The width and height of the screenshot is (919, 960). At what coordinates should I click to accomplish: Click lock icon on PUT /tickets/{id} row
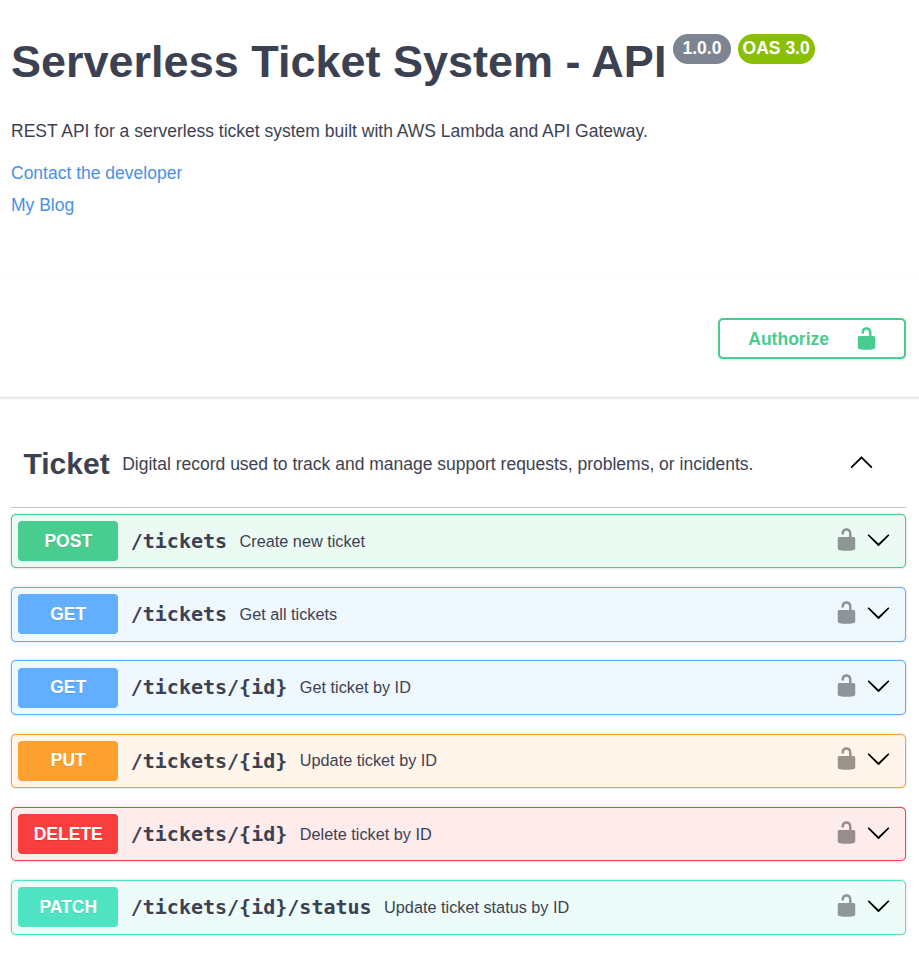[846, 760]
